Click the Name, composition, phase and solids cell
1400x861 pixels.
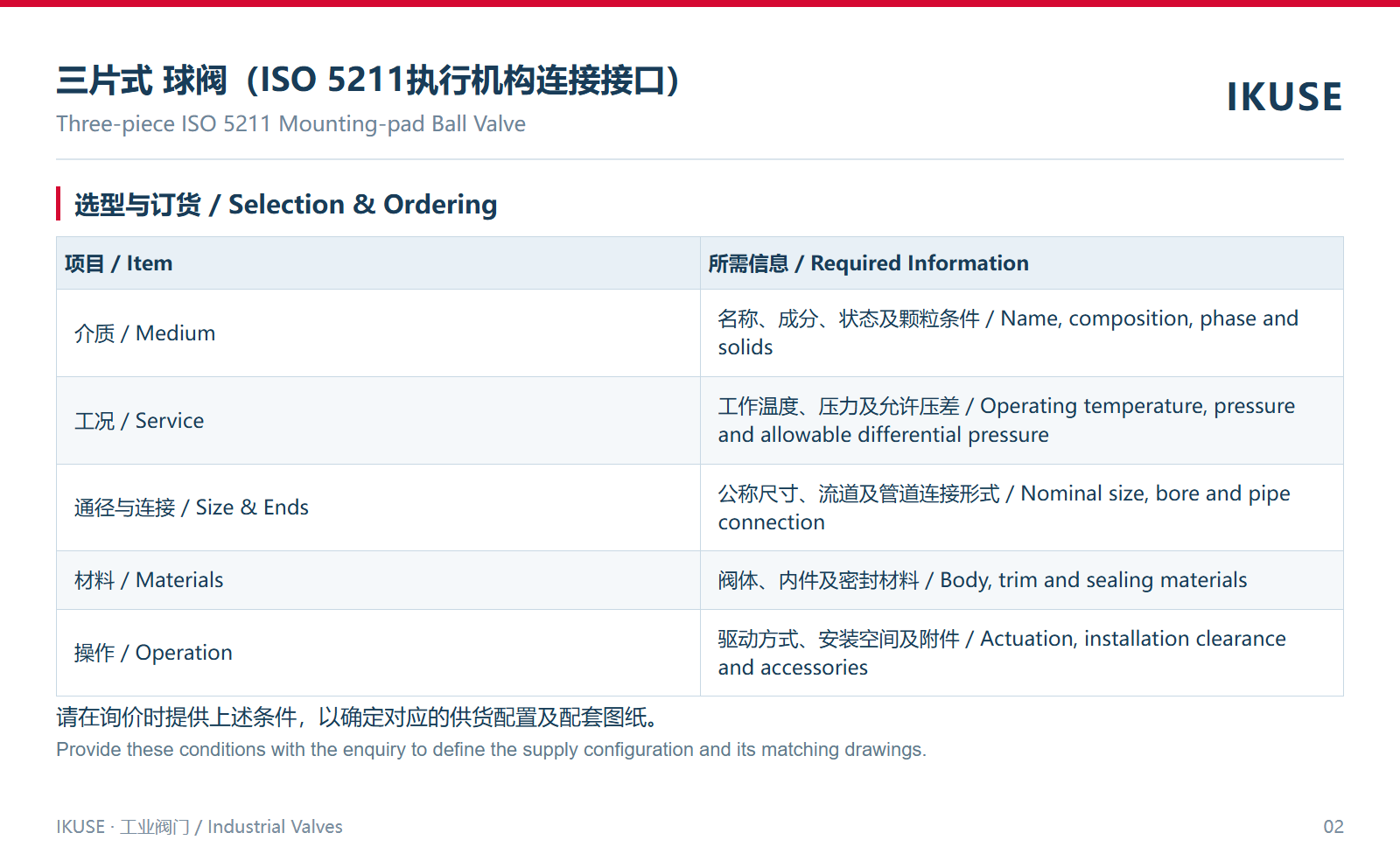[x=1022, y=333]
